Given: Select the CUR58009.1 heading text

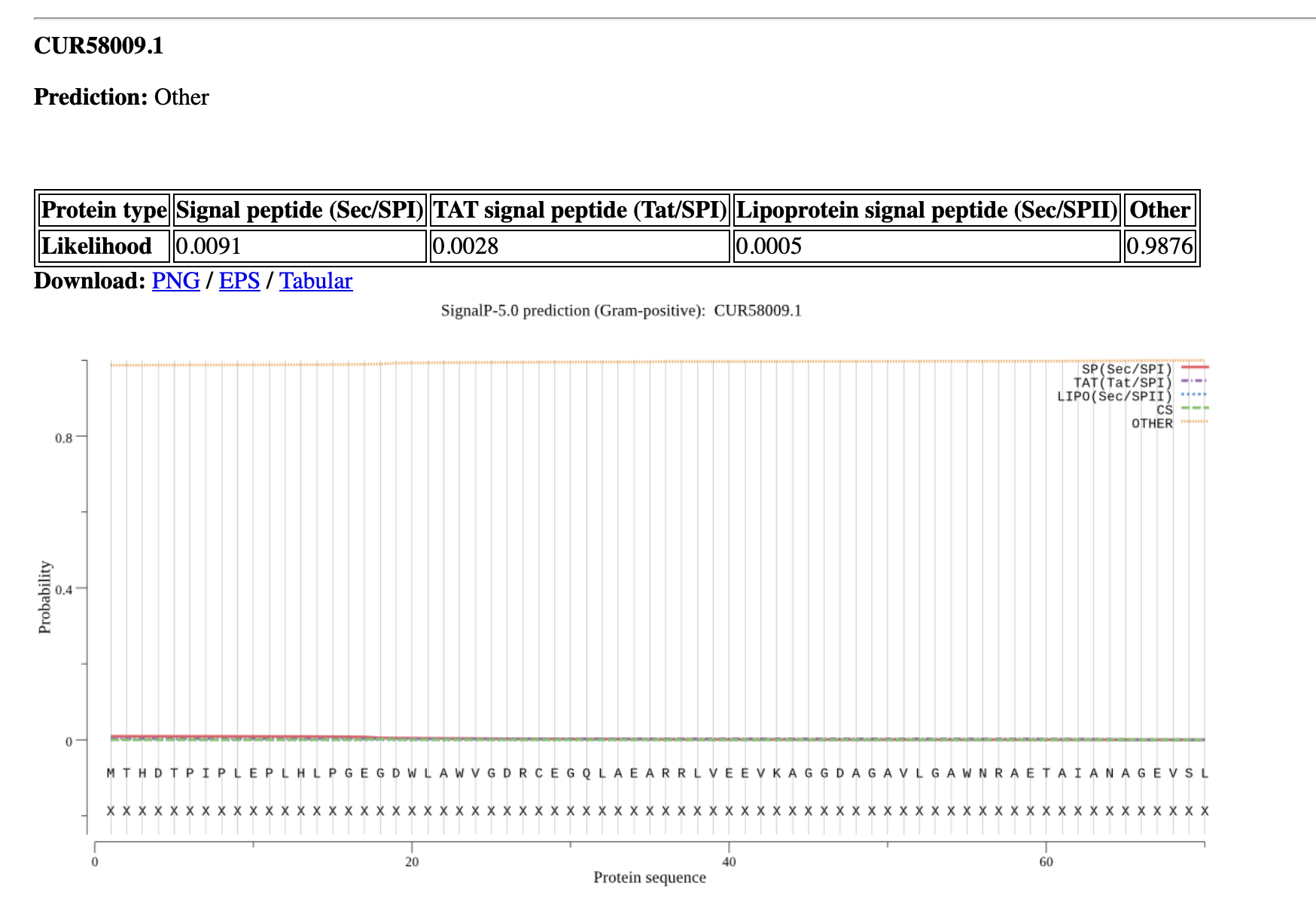Looking at the screenshot, I should (x=99, y=46).
